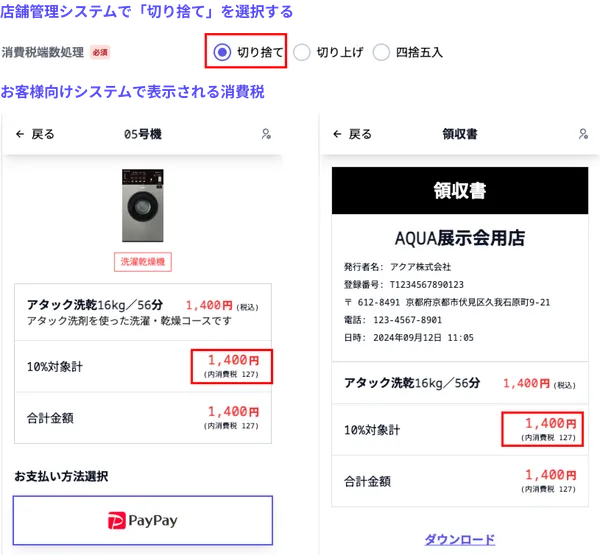The height and width of the screenshot is (555, 600).
Task: Open user icon on 05号機 screen
Action: (266, 134)
